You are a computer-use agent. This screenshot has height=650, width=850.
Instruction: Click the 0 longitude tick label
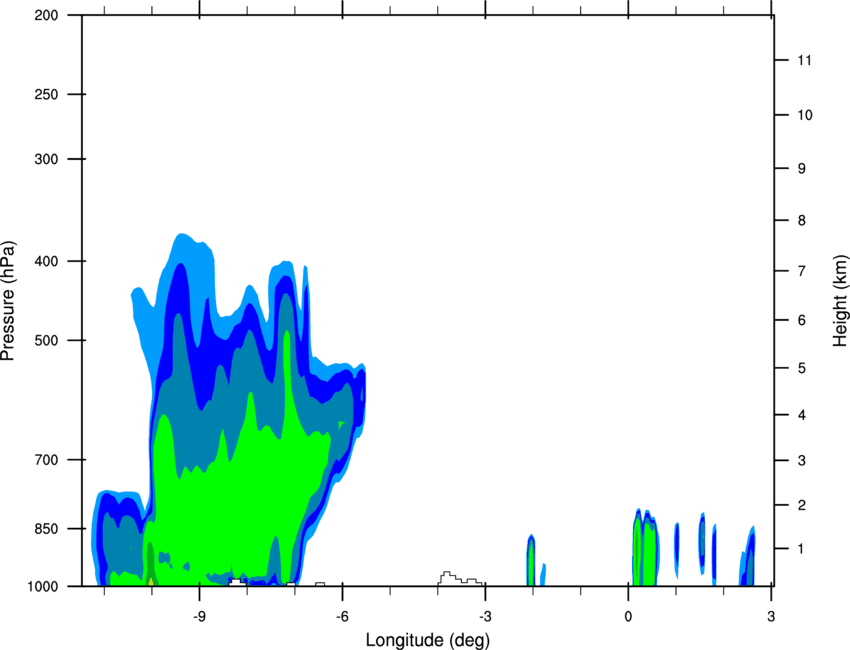pos(628,616)
